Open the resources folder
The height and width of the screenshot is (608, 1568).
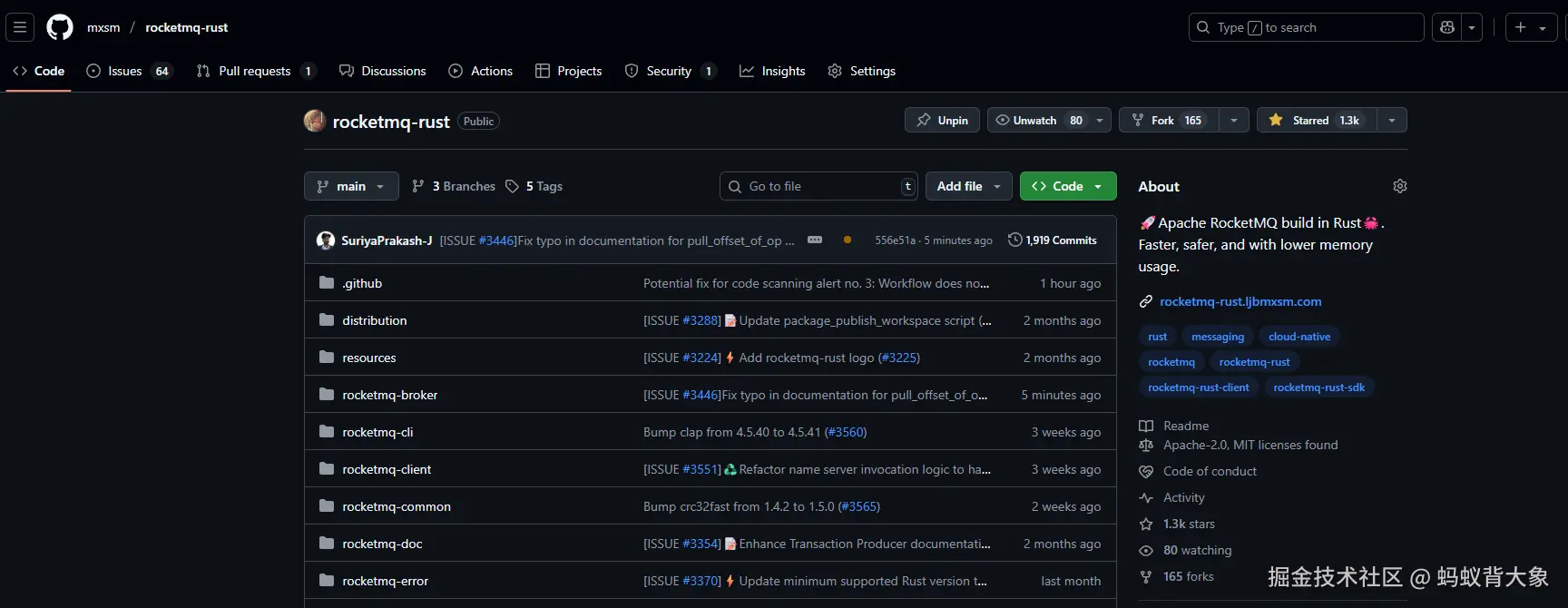point(369,358)
